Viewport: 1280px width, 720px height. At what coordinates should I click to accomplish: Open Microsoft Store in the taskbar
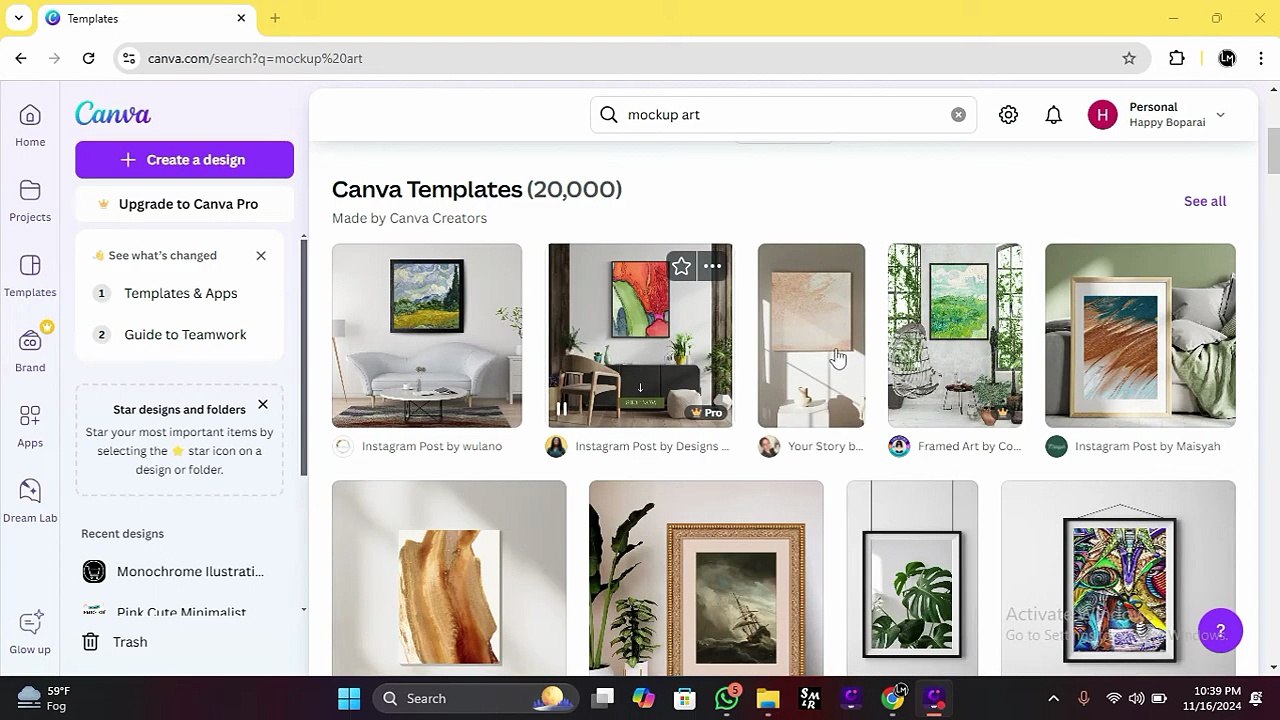click(x=685, y=698)
